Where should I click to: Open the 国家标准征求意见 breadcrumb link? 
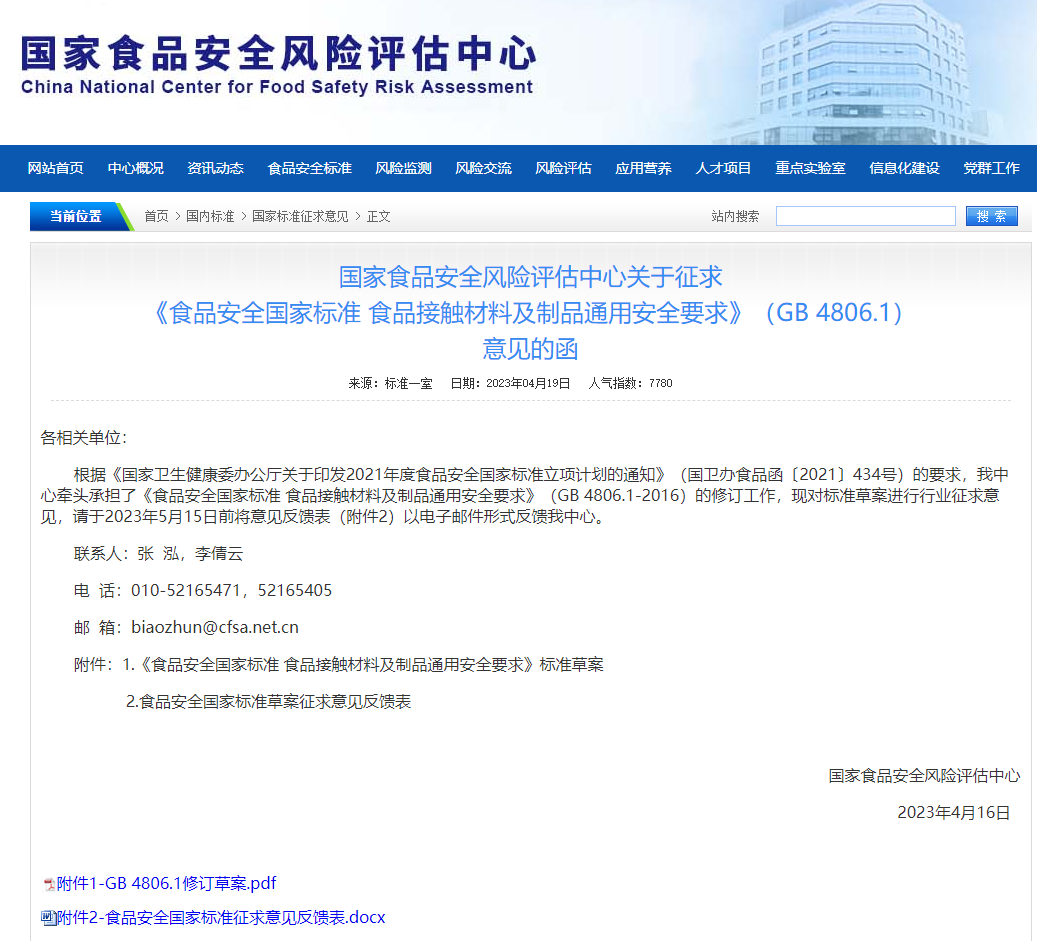tap(300, 216)
